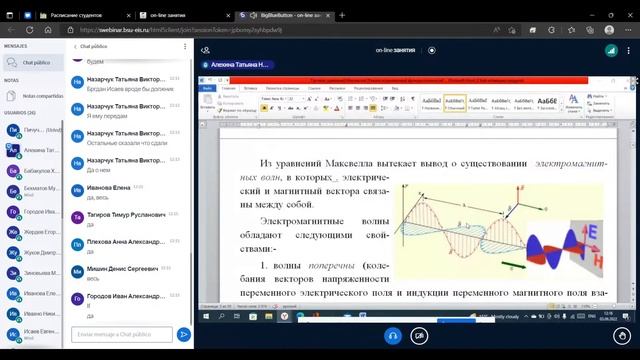Viewport: 640px width, 360px height.
Task: Open the chat options three-dot menu
Action: pos(185,47)
